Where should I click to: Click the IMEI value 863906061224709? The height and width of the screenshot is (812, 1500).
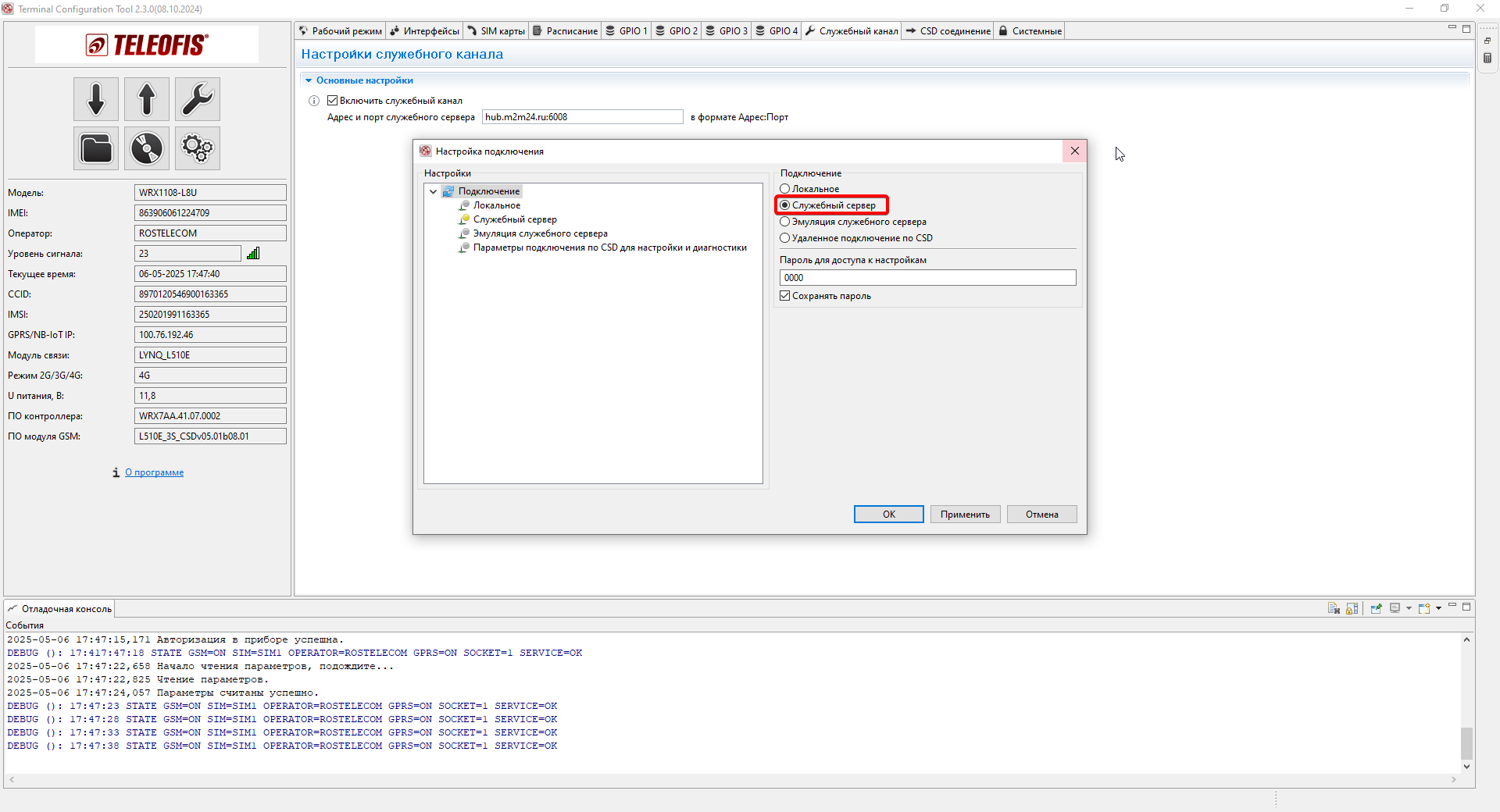click(x=210, y=213)
